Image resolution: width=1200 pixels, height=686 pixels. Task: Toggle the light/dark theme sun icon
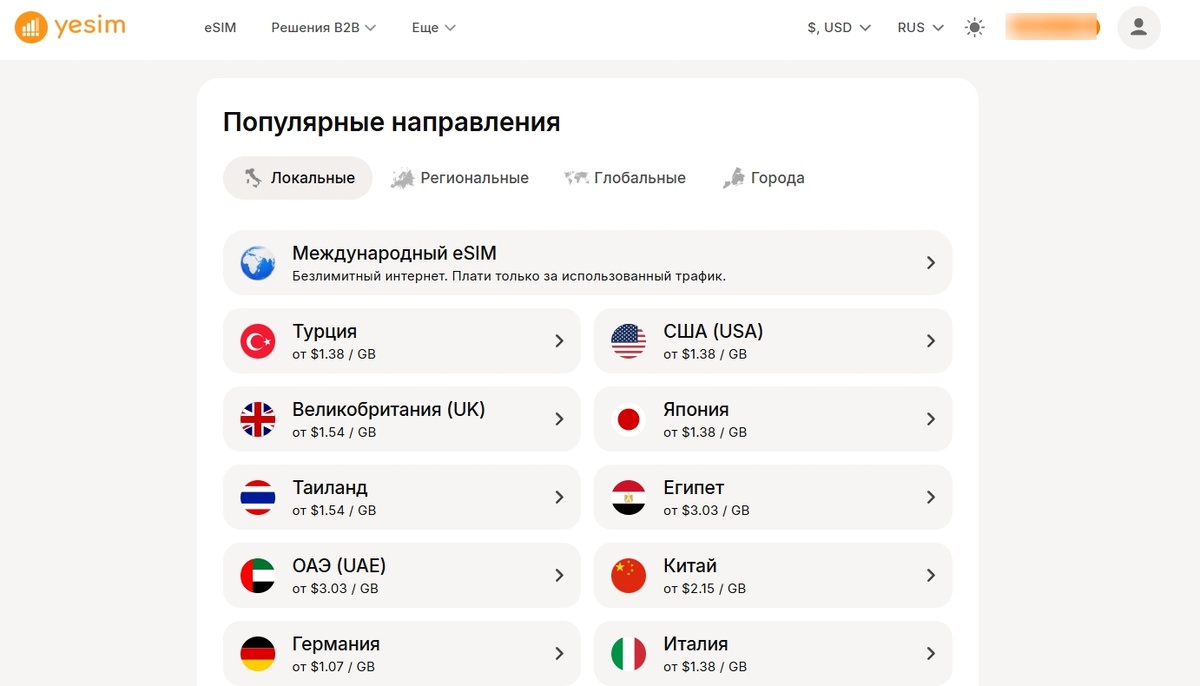974,27
